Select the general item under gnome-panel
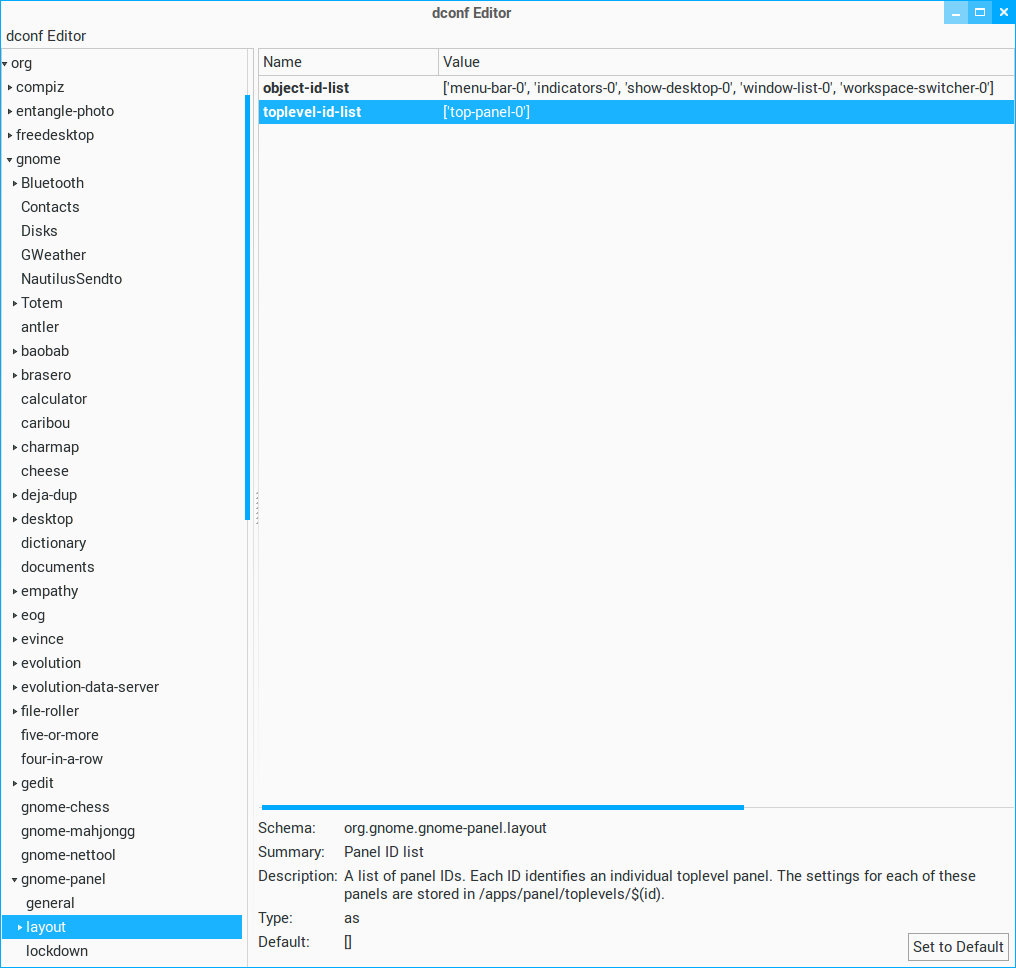Viewport: 1016px width, 968px height. (50, 903)
